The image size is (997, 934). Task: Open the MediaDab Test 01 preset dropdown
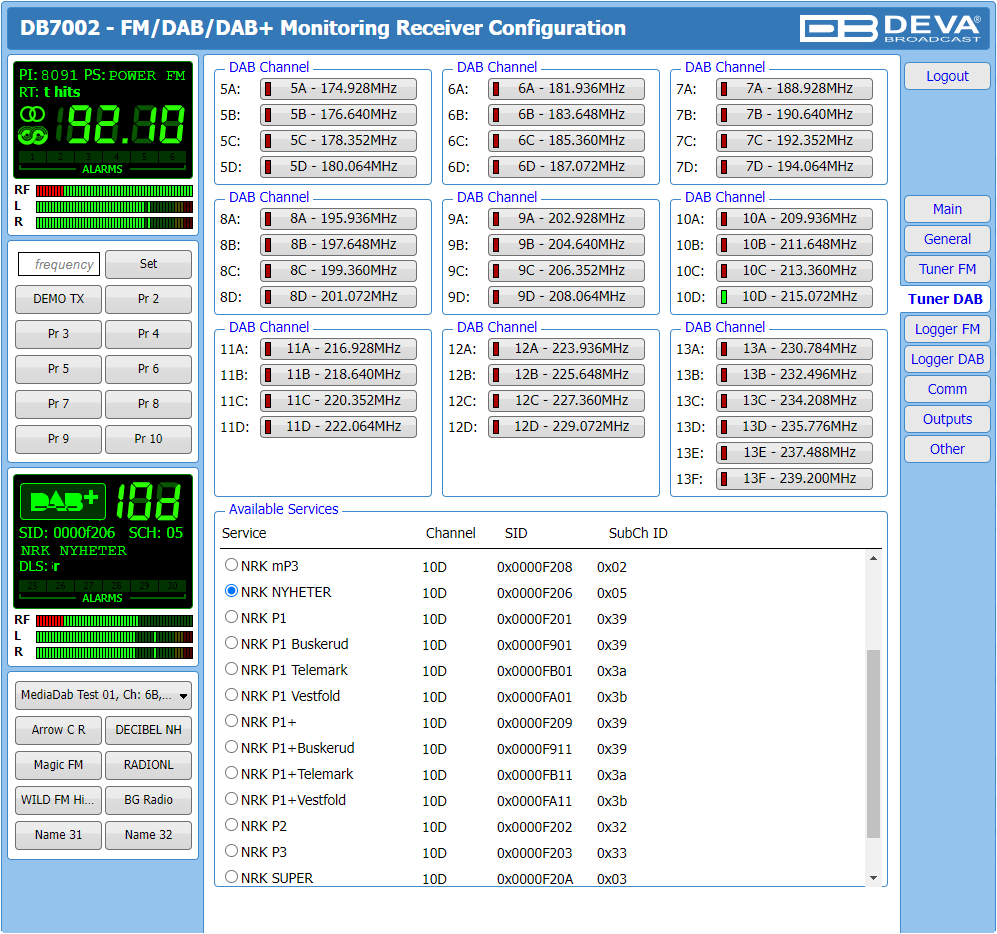point(103,695)
